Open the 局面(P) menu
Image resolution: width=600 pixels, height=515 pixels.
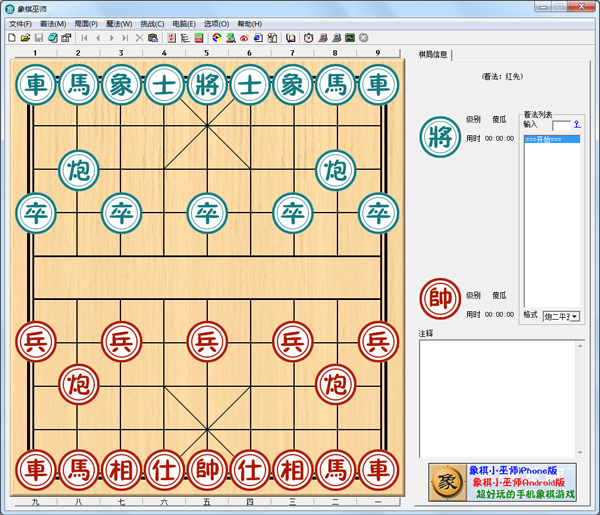tap(86, 24)
